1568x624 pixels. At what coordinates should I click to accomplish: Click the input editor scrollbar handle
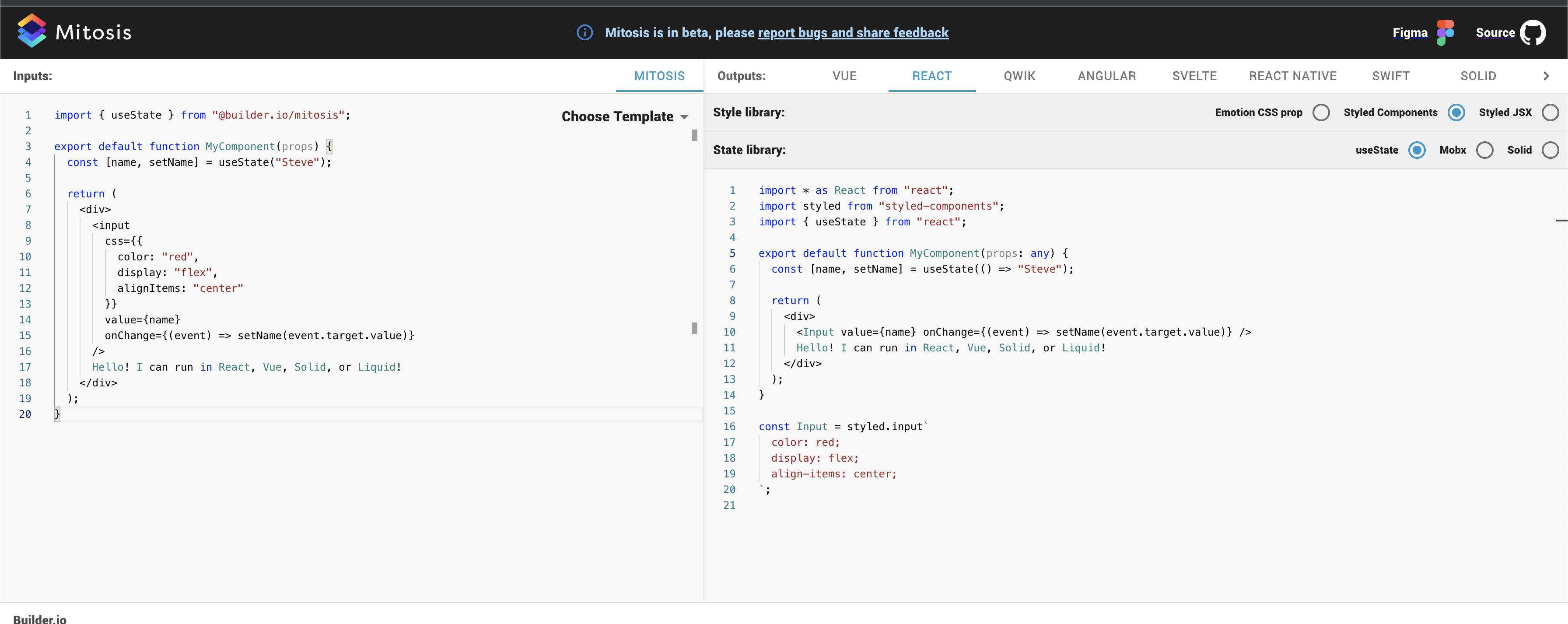point(694,136)
